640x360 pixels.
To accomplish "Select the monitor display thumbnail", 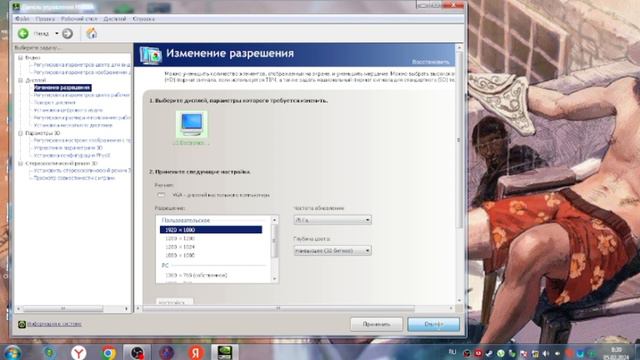I will click(191, 124).
